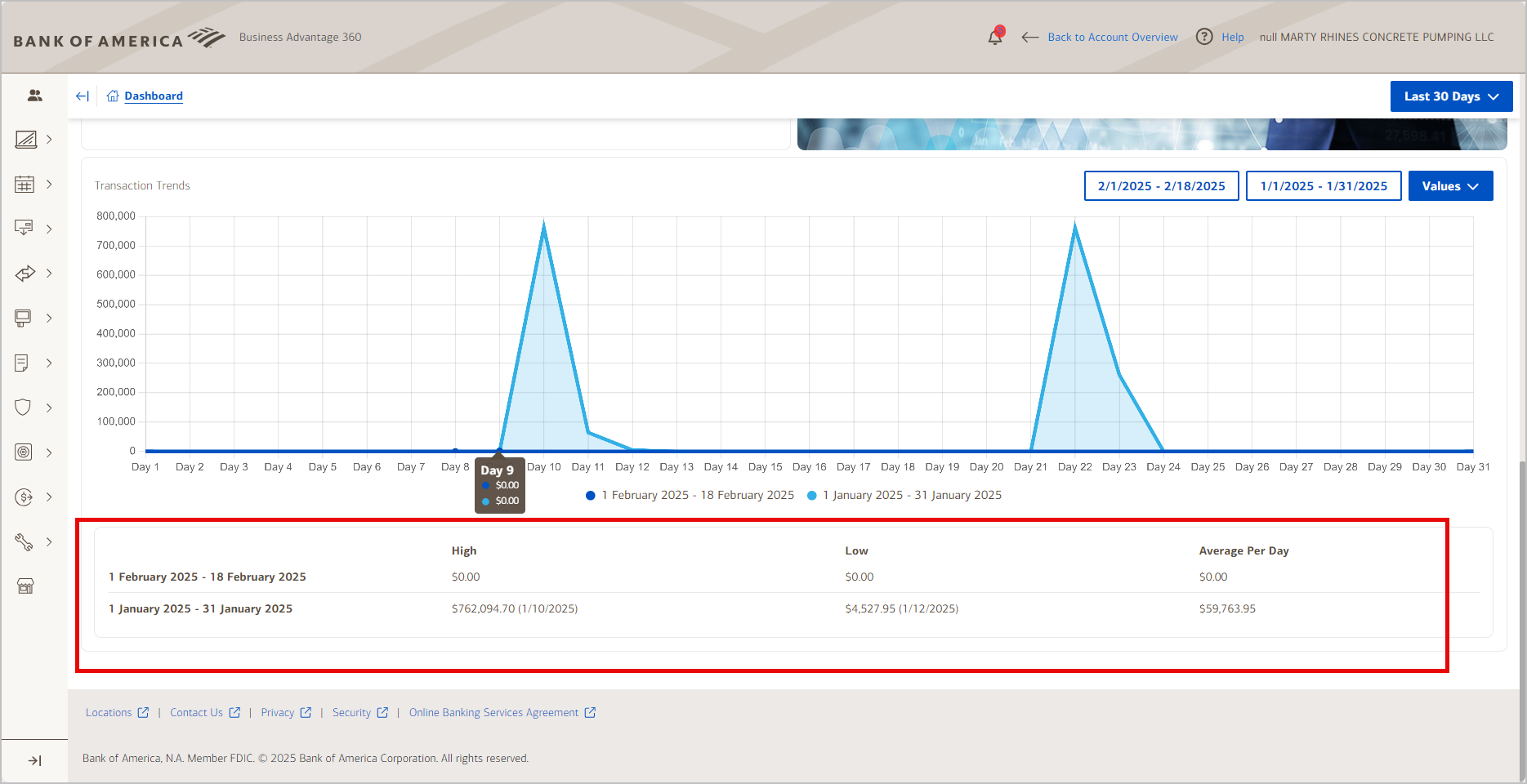Select the laptop dashboard icon in sidebar
Image resolution: width=1527 pixels, height=784 pixels.
[25, 140]
